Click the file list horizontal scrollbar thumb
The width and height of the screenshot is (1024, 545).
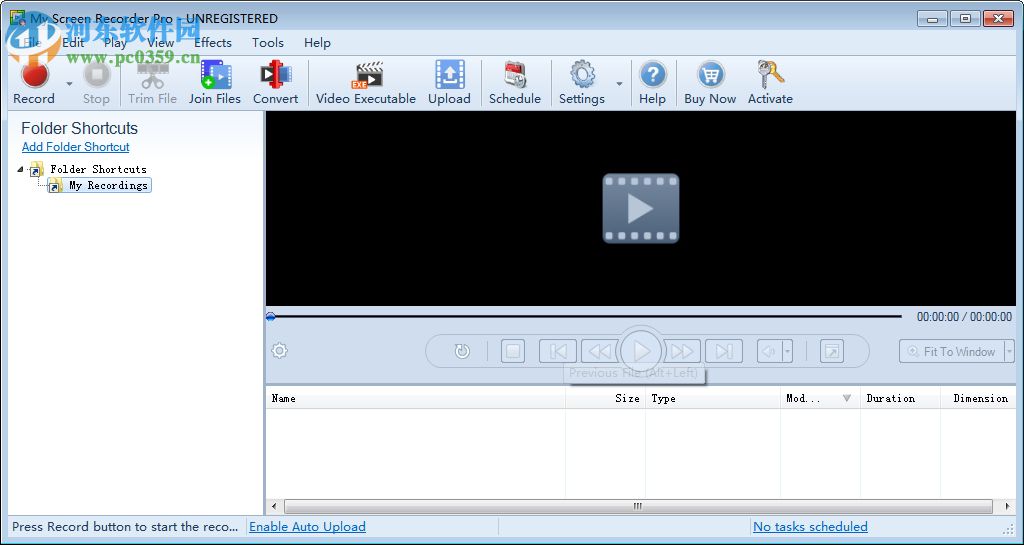638,506
